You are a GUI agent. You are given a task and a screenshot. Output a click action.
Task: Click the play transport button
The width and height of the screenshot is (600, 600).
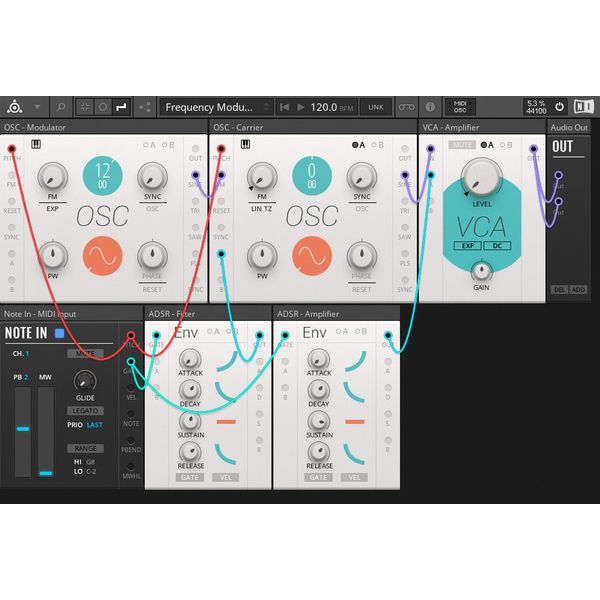301,107
